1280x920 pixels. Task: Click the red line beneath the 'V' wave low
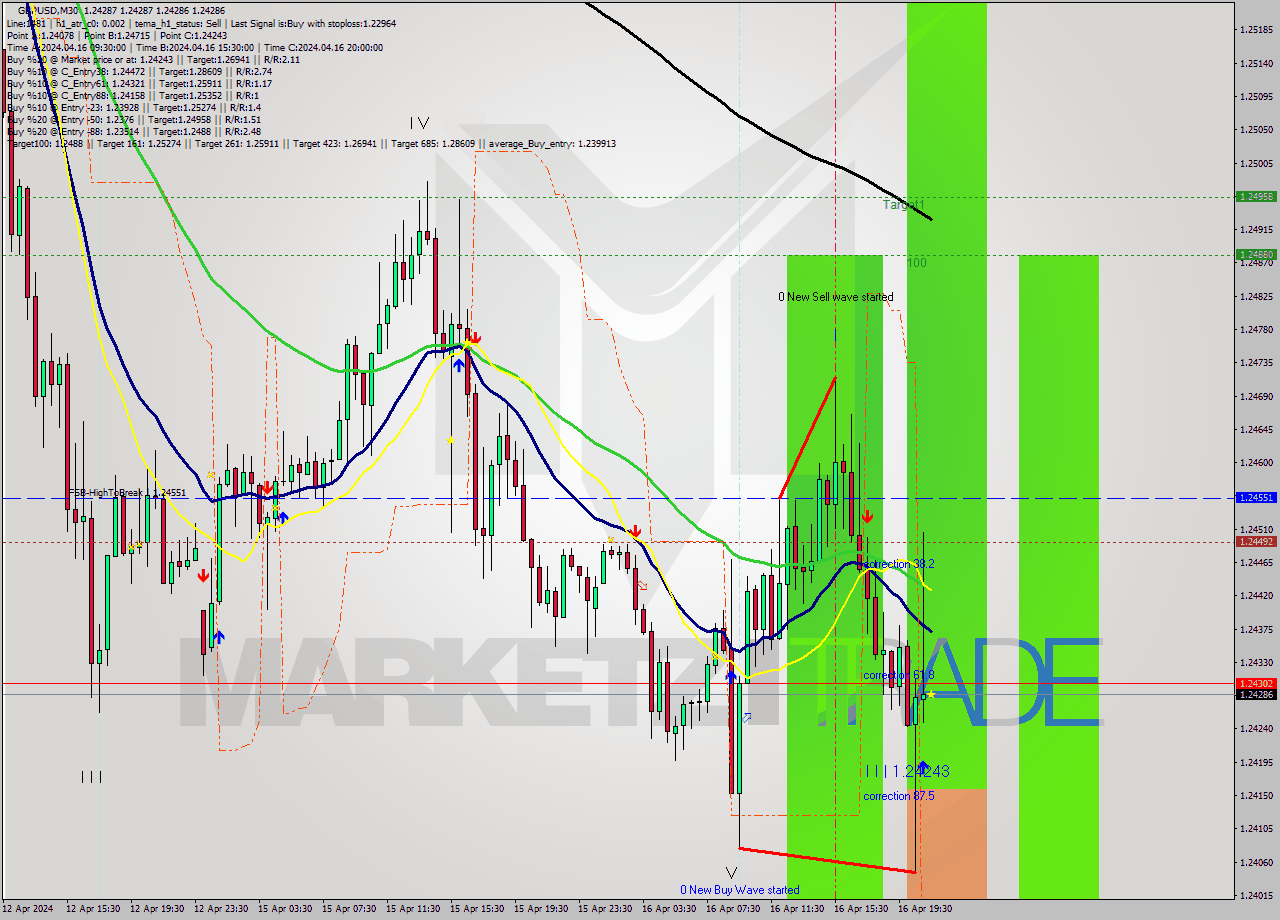click(x=826, y=860)
